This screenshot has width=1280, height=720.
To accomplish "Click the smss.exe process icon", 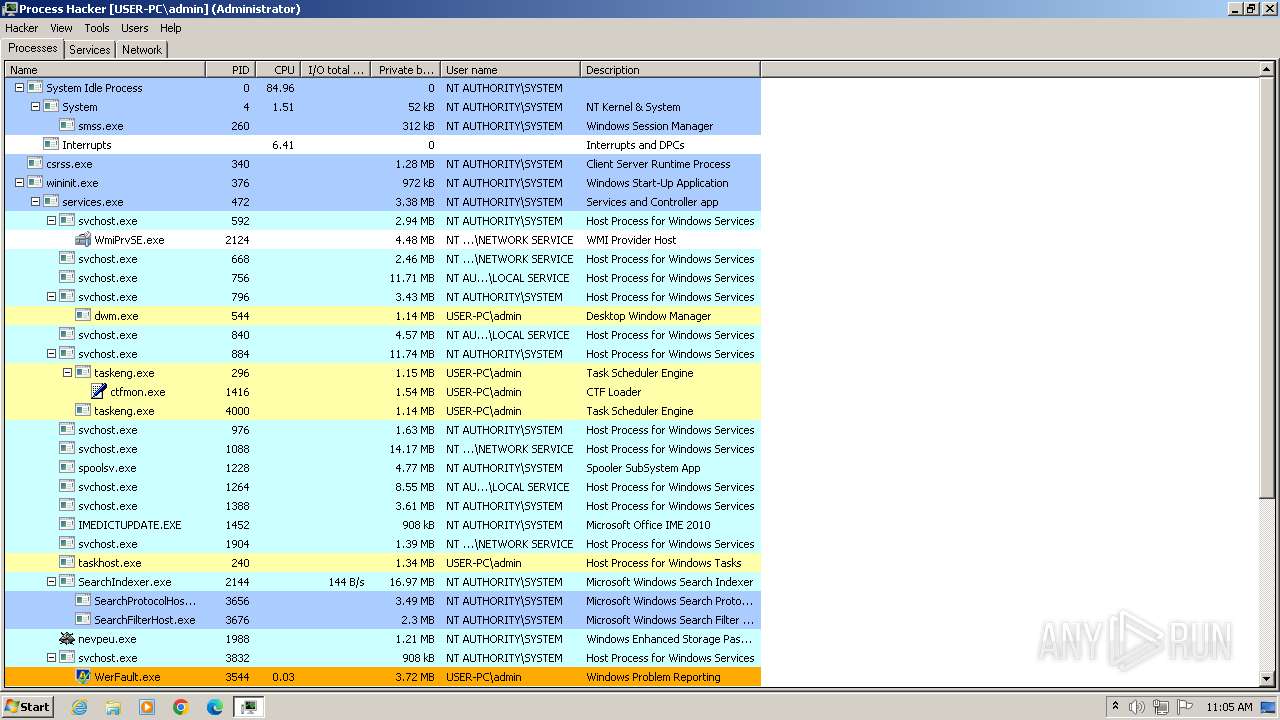I will [x=67, y=126].
